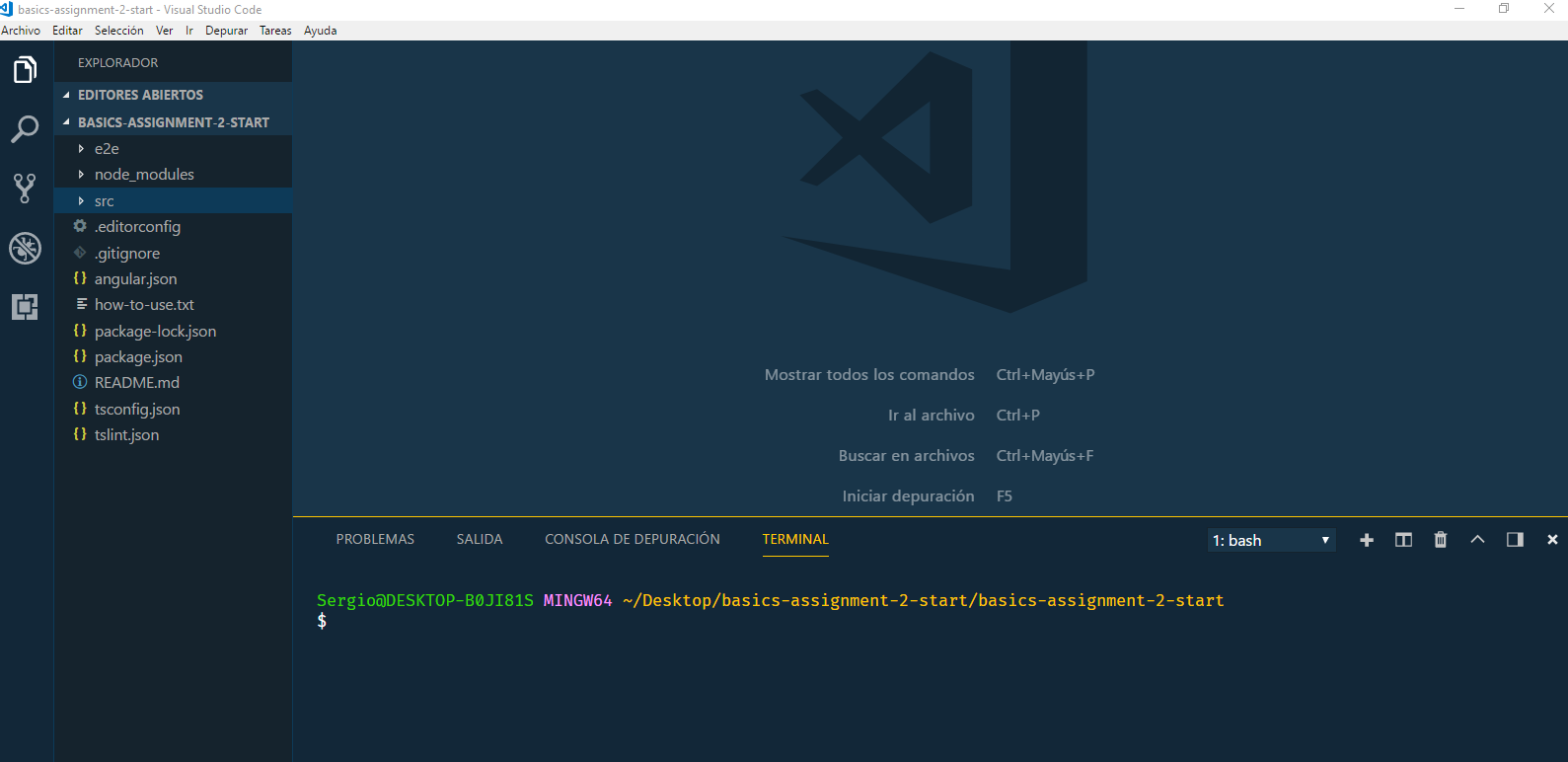Open the how-to-use.txt file

tap(144, 304)
